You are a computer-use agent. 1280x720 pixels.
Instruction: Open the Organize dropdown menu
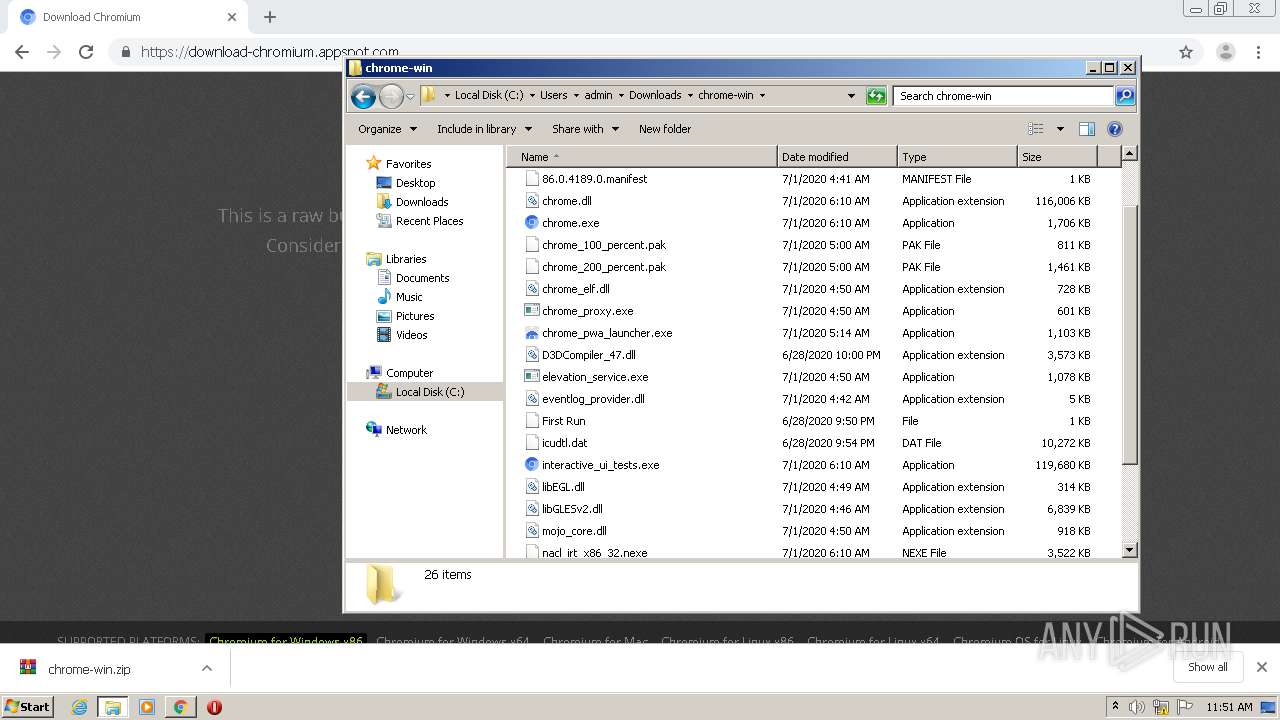point(387,129)
